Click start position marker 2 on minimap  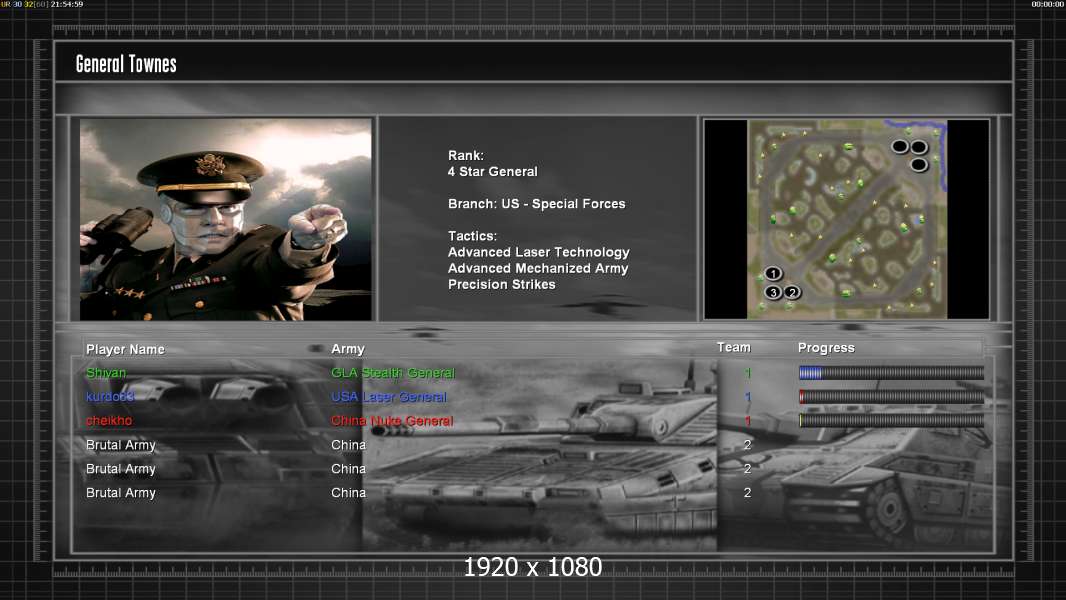coord(792,292)
